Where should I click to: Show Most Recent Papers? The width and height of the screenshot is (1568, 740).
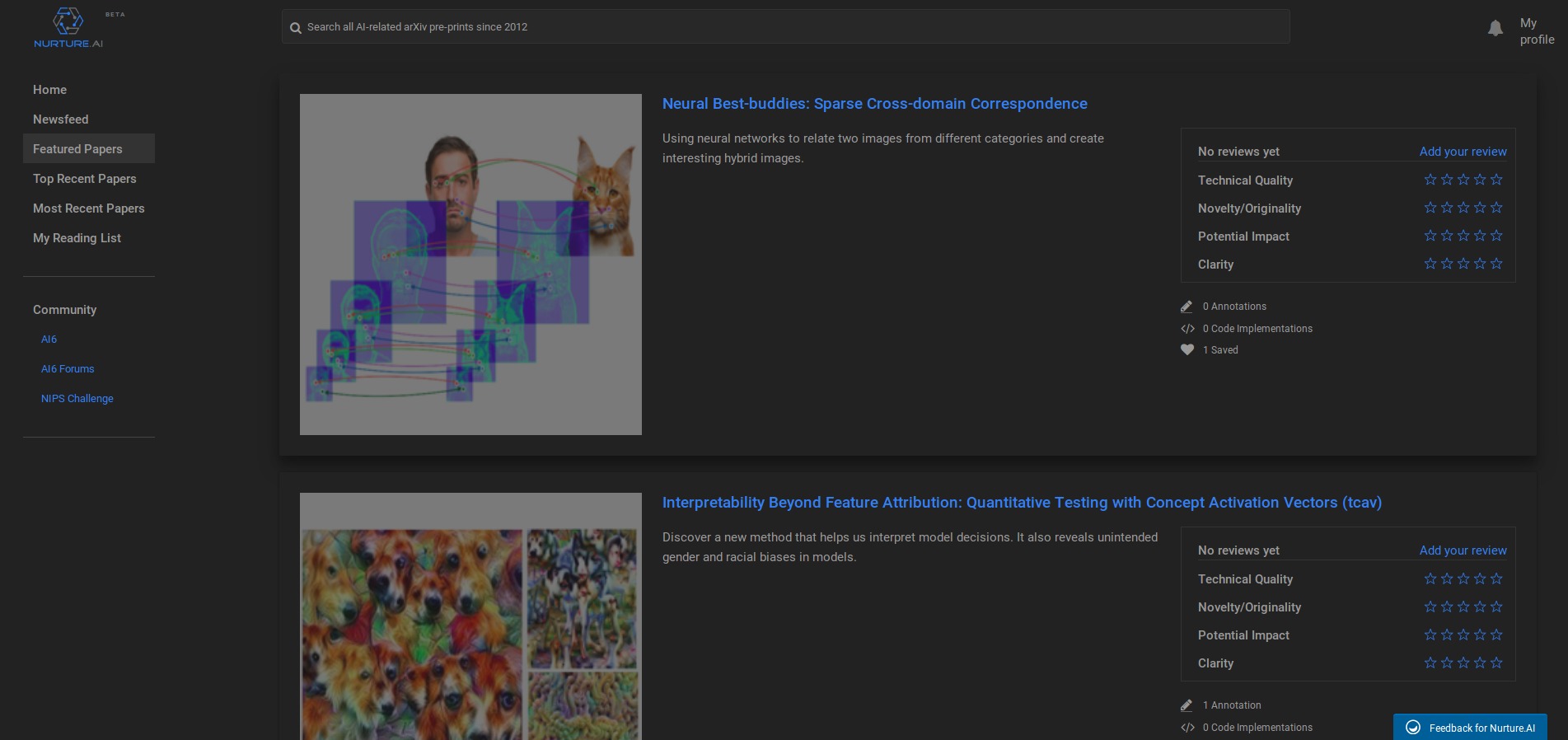pos(89,208)
